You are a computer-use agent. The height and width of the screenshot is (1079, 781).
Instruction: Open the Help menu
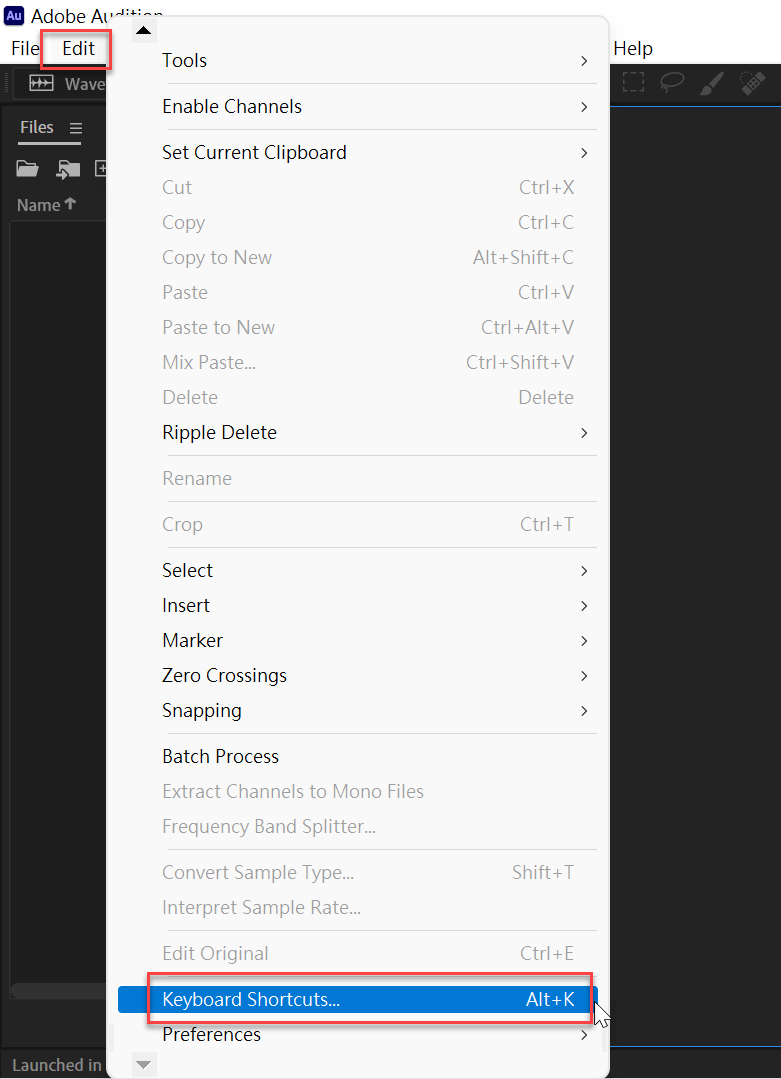633,48
